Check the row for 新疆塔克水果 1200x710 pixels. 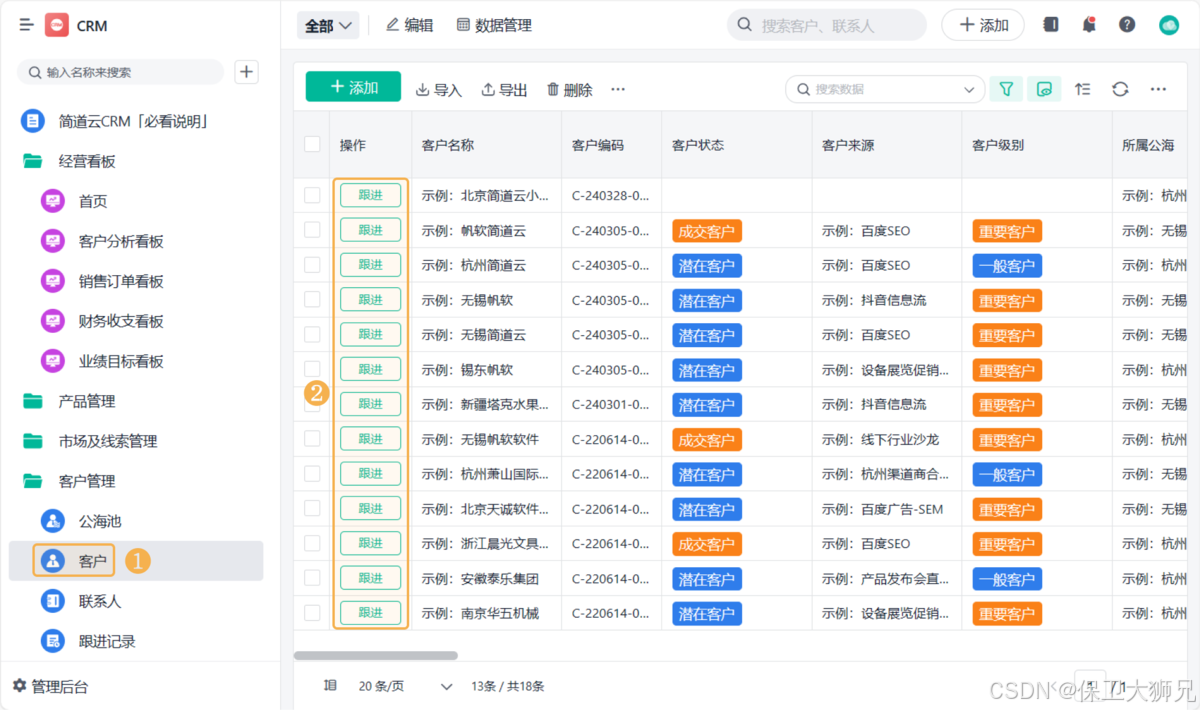pos(312,404)
